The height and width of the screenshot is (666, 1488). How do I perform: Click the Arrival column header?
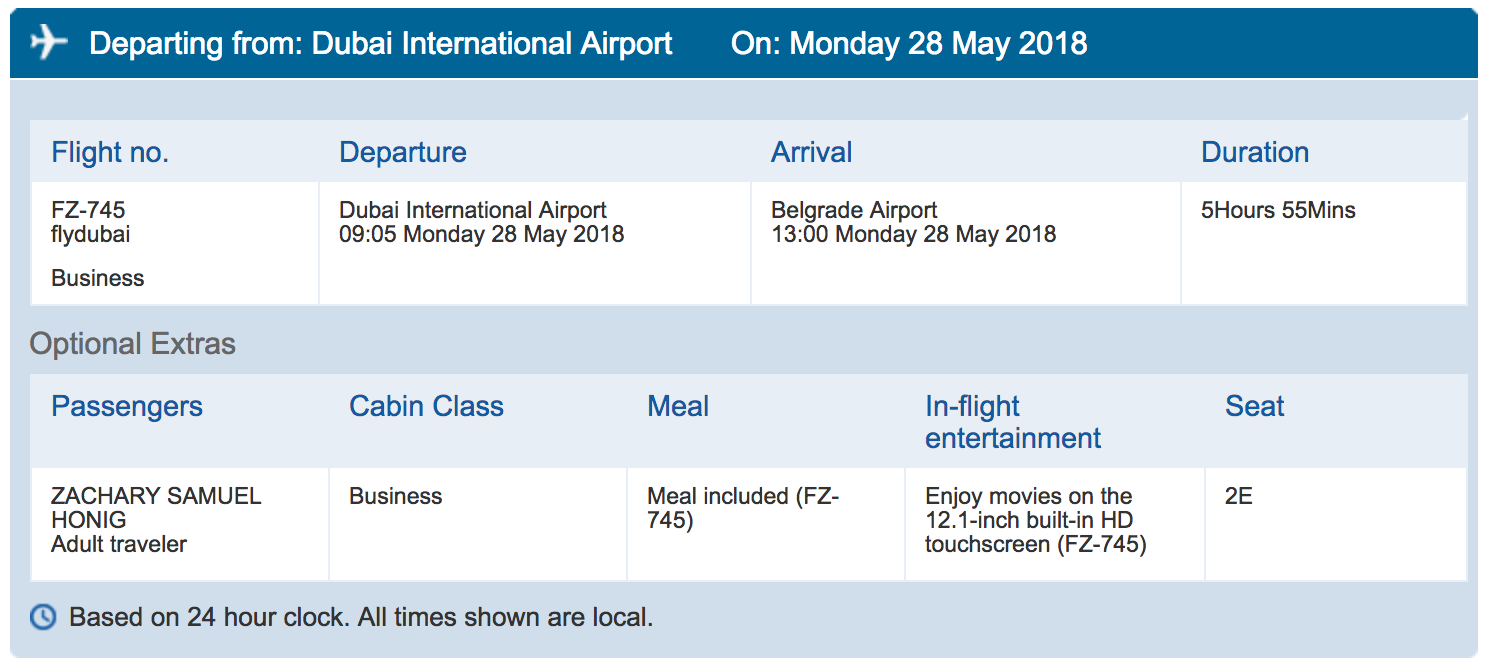coord(811,152)
